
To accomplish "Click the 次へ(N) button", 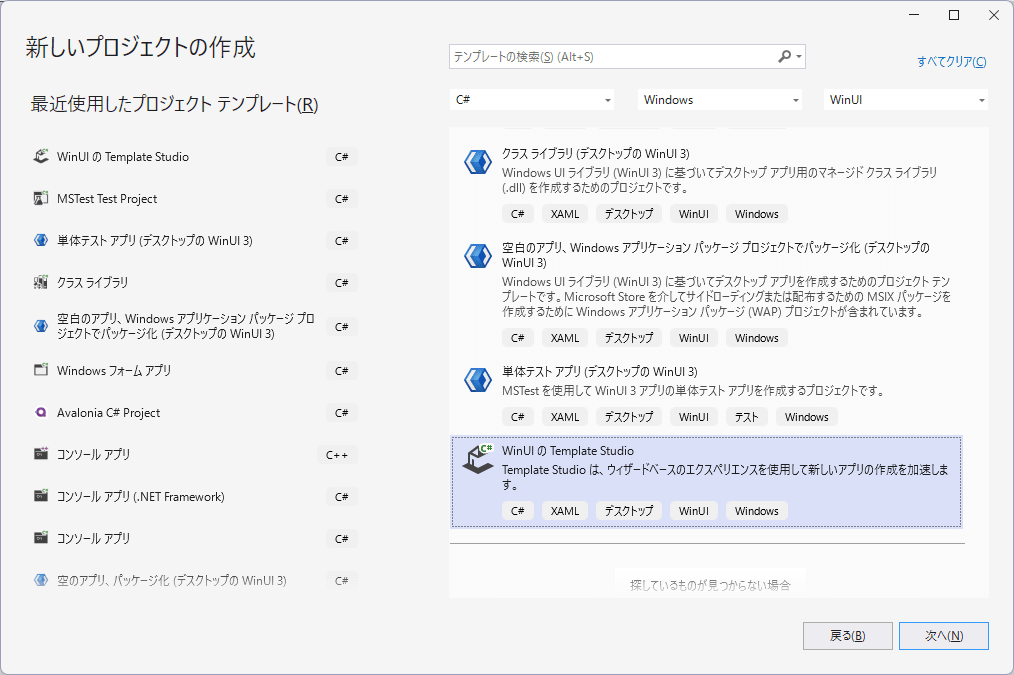I will (944, 636).
